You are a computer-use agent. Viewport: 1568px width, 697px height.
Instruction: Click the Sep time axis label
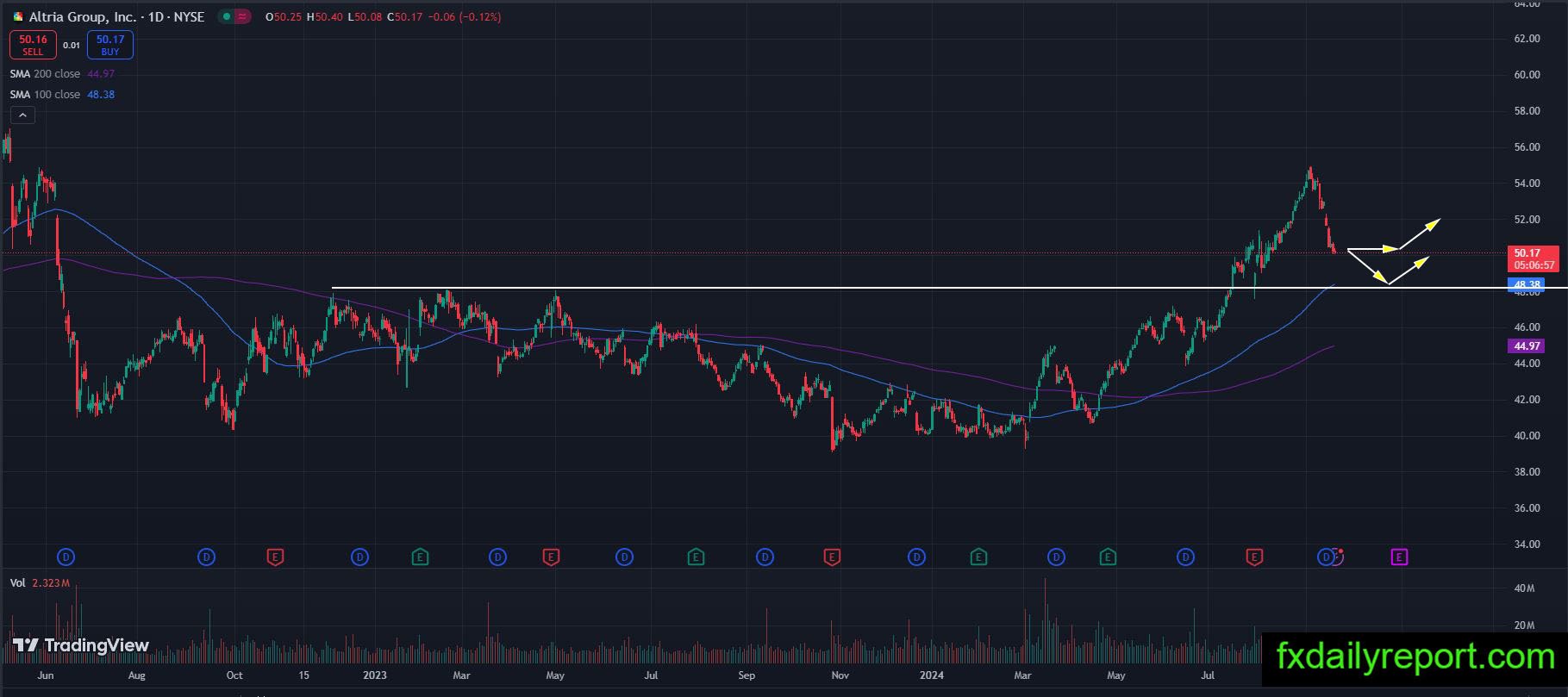click(747, 675)
